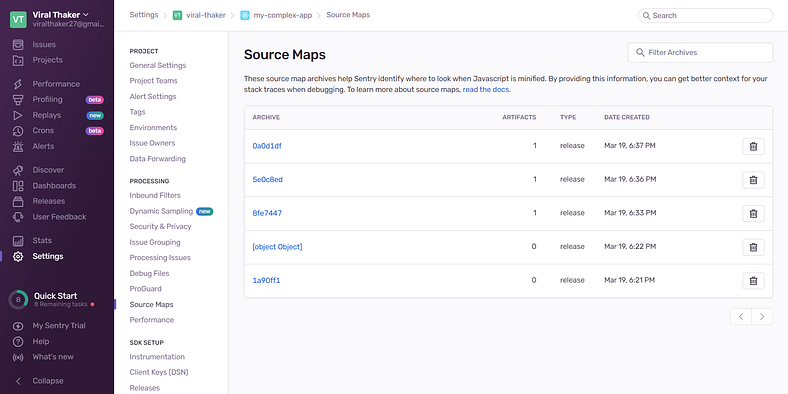Open Project Teams settings
Image resolution: width=788 pixels, height=394 pixels.
click(153, 81)
